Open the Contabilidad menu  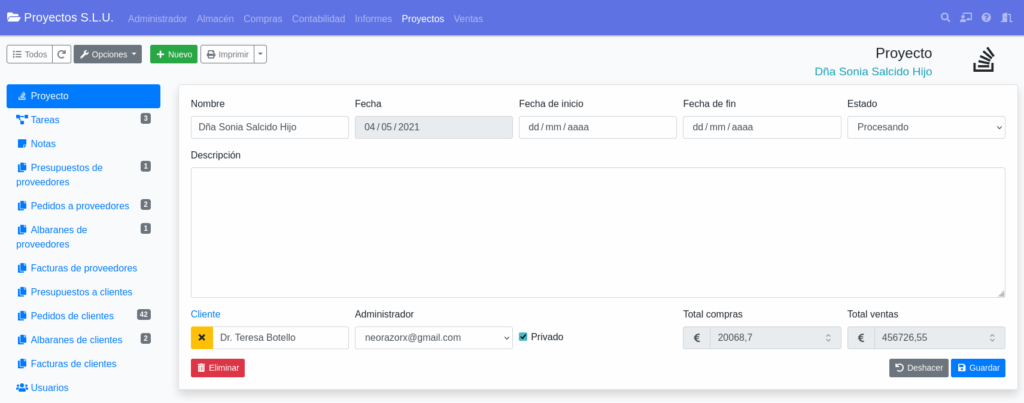318,19
